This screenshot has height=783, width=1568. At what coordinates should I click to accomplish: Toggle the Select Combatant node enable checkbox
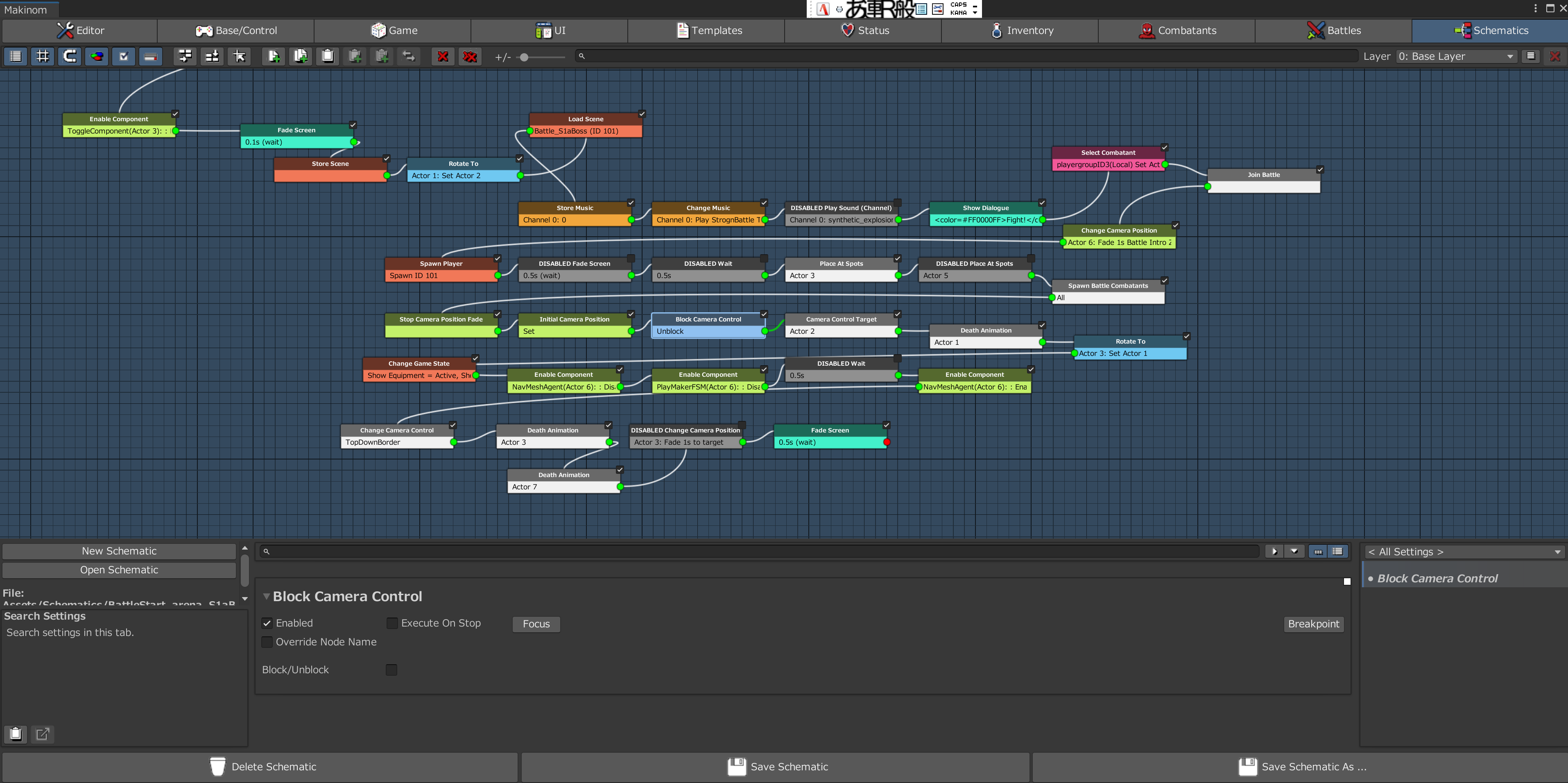(1165, 147)
